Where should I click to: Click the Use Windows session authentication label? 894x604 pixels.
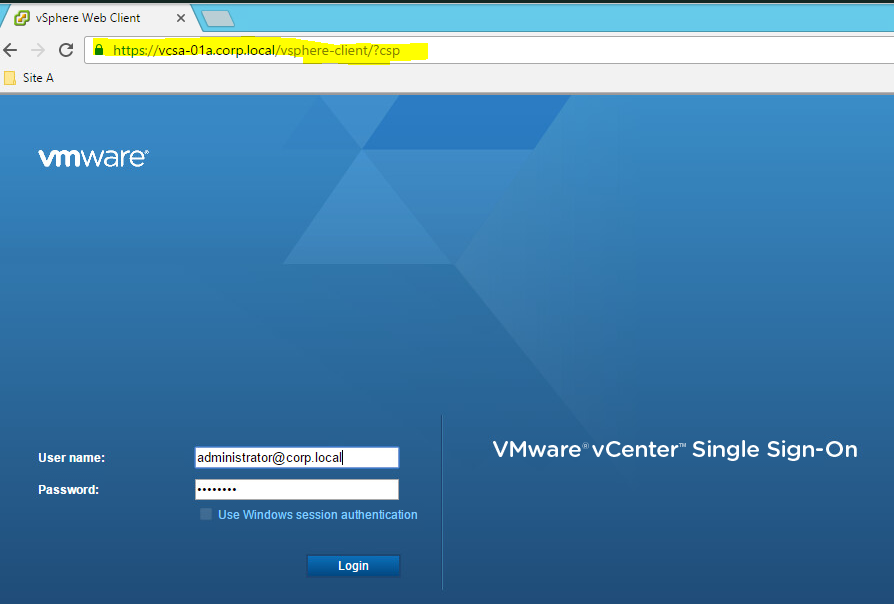(318, 514)
